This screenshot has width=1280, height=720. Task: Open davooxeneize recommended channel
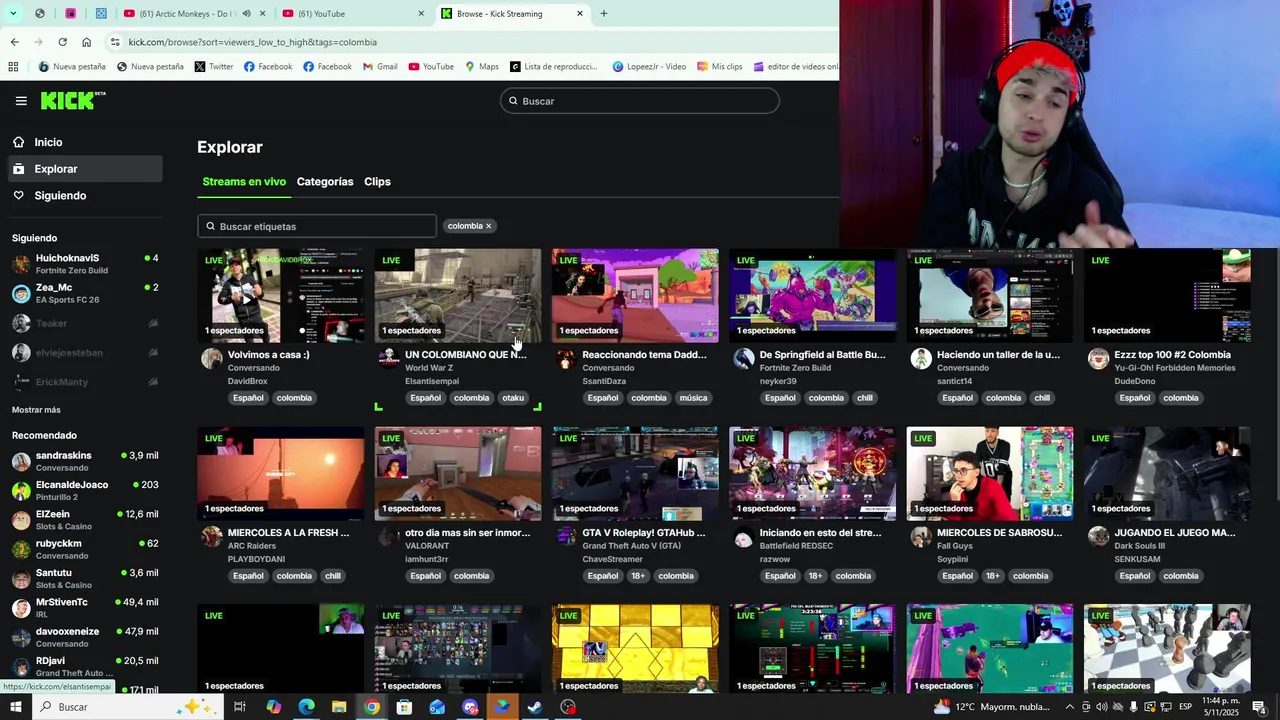point(85,637)
